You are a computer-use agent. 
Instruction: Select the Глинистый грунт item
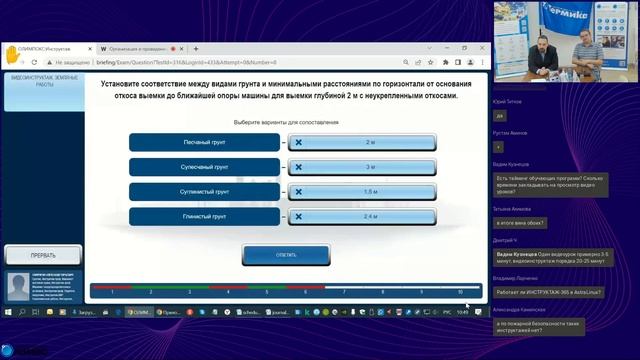(x=204, y=217)
